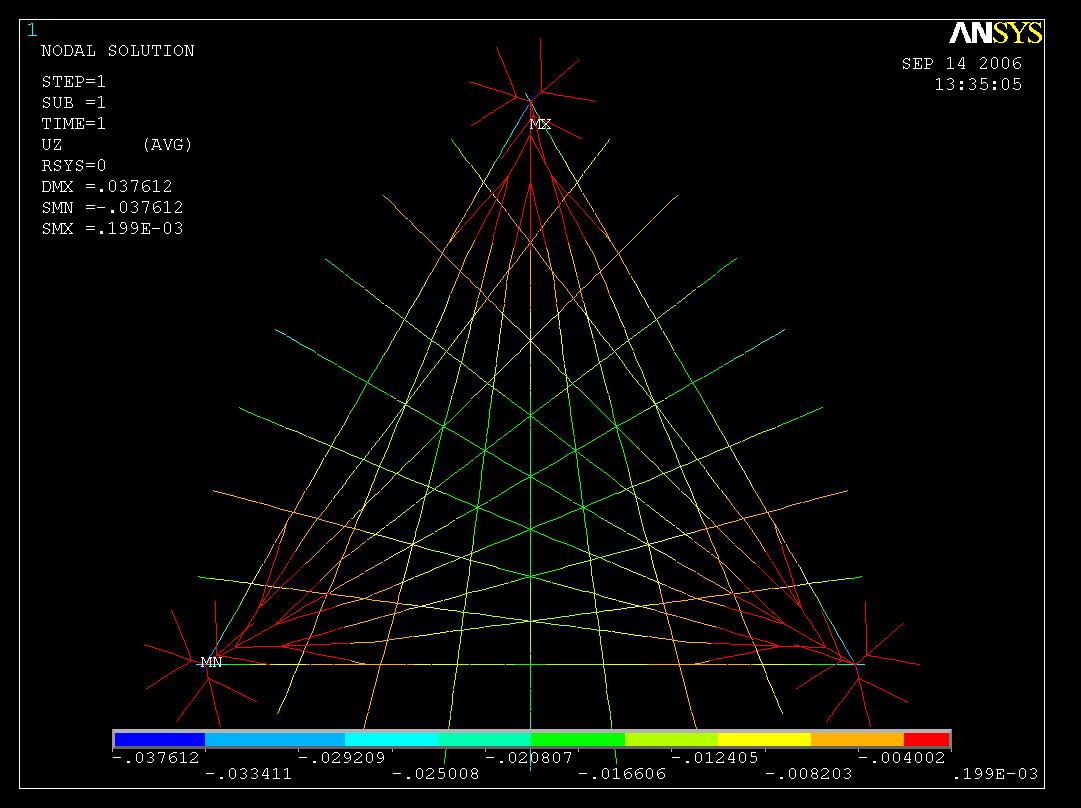Click the MX maximum marker label
The height and width of the screenshot is (808, 1081).
click(x=540, y=124)
